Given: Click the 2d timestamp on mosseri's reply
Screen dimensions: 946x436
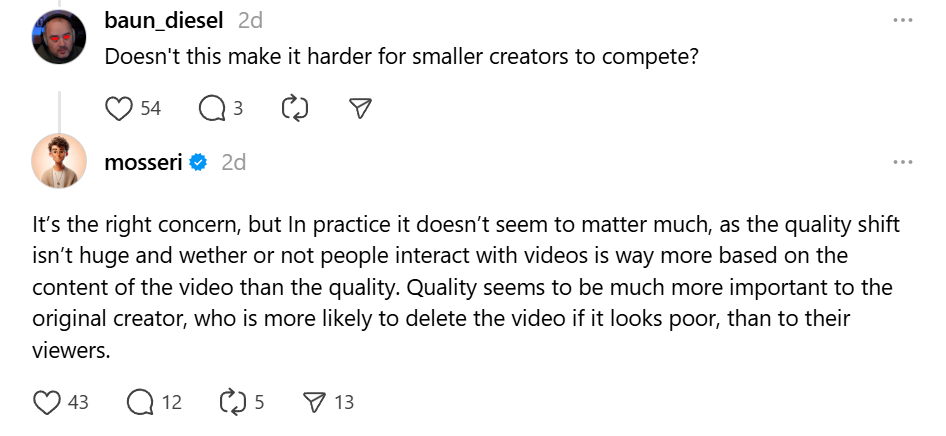Looking at the screenshot, I should (x=233, y=162).
